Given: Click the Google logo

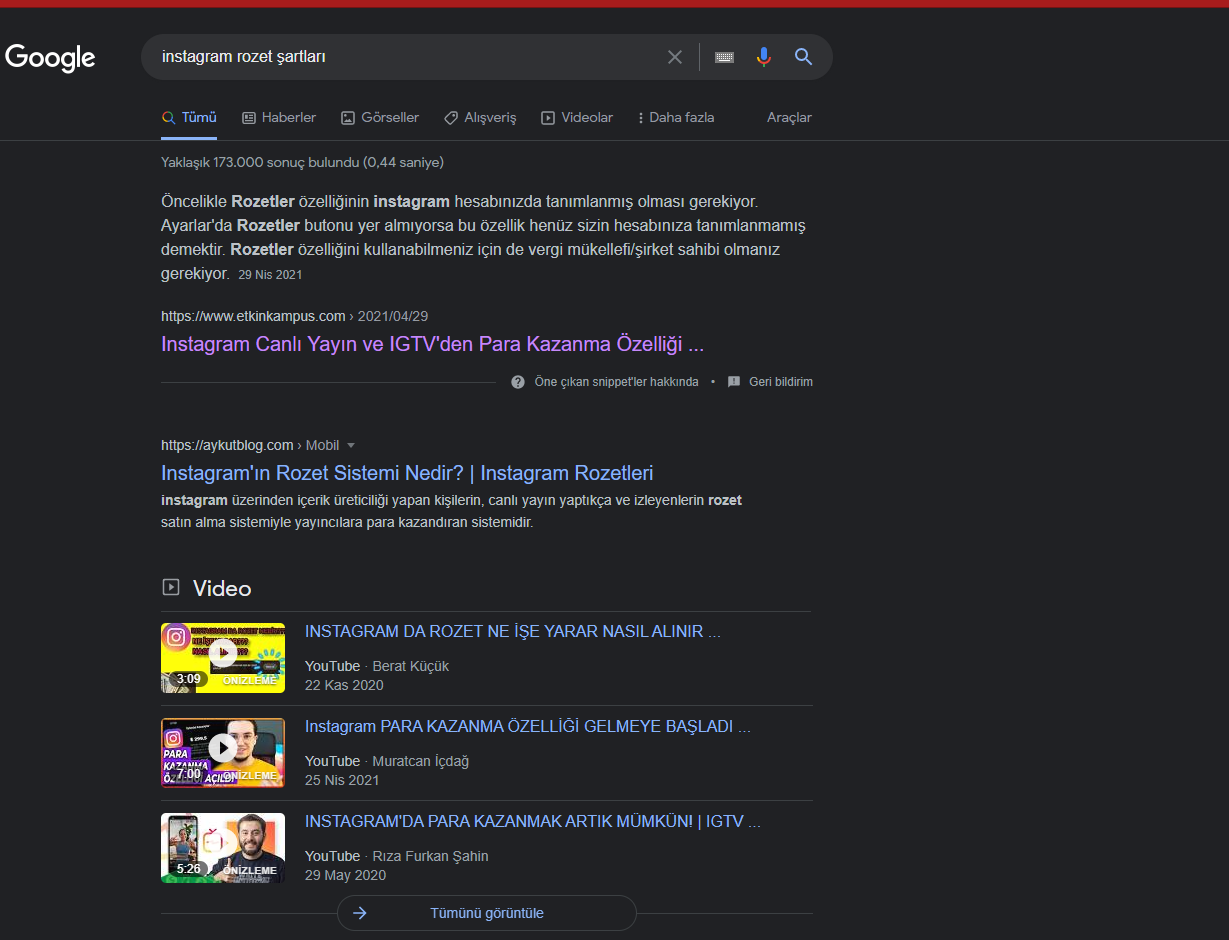Looking at the screenshot, I should [x=50, y=58].
